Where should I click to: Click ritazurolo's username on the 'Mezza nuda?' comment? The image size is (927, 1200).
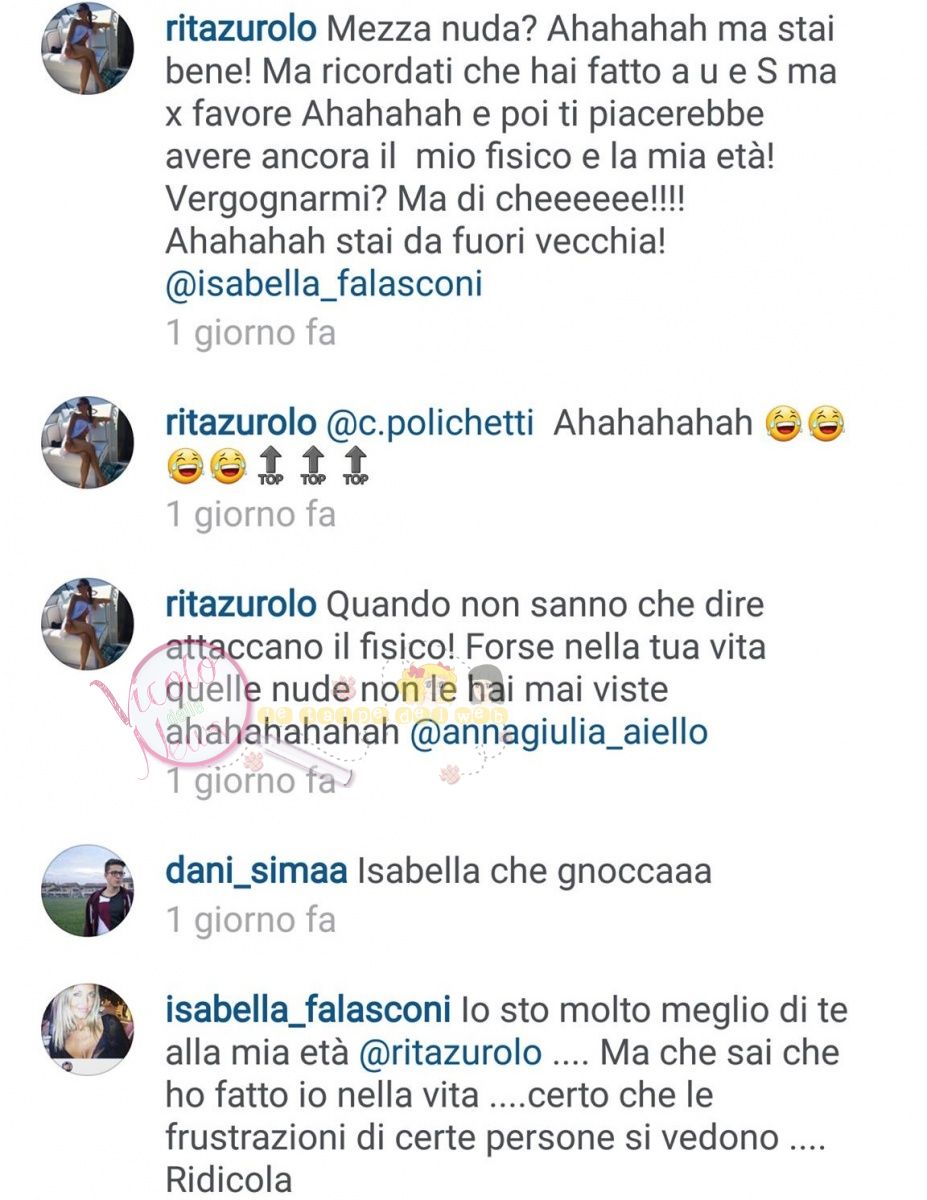pos(240,31)
